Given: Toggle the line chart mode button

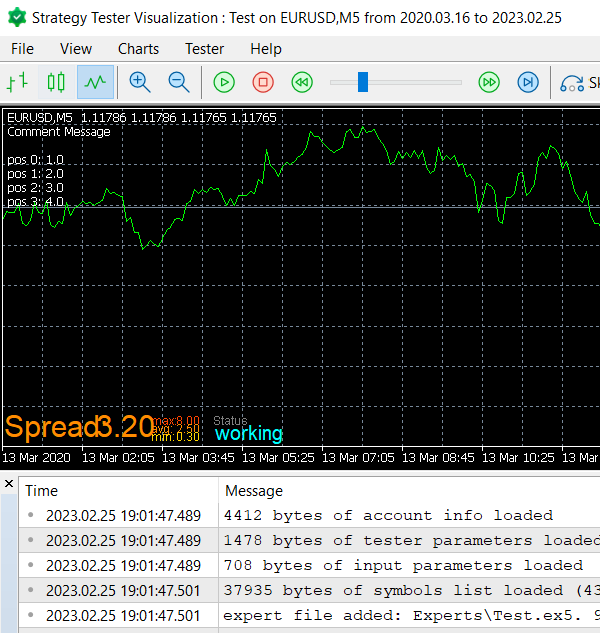Looking at the screenshot, I should pos(95,82).
